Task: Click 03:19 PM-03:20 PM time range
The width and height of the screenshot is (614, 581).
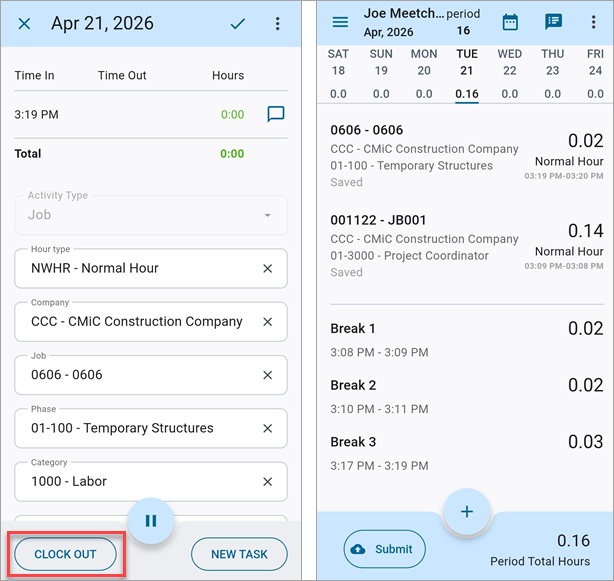Action: click(x=564, y=176)
